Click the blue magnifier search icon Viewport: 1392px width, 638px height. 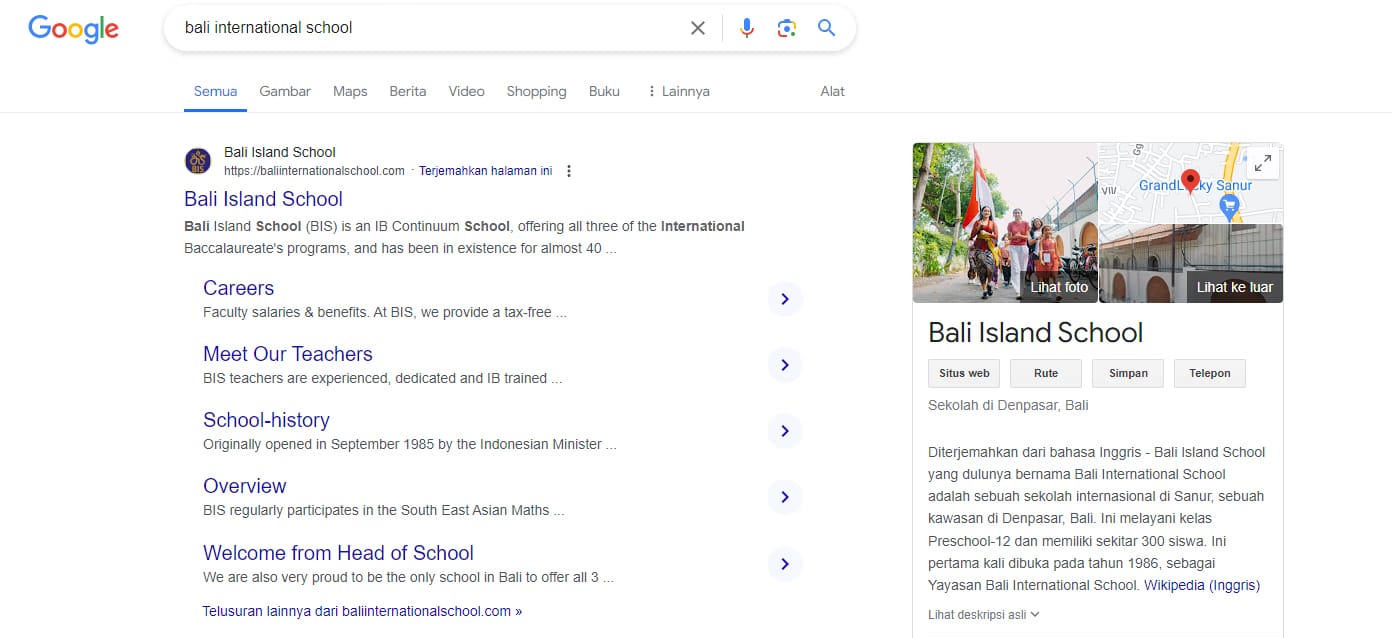[x=826, y=28]
